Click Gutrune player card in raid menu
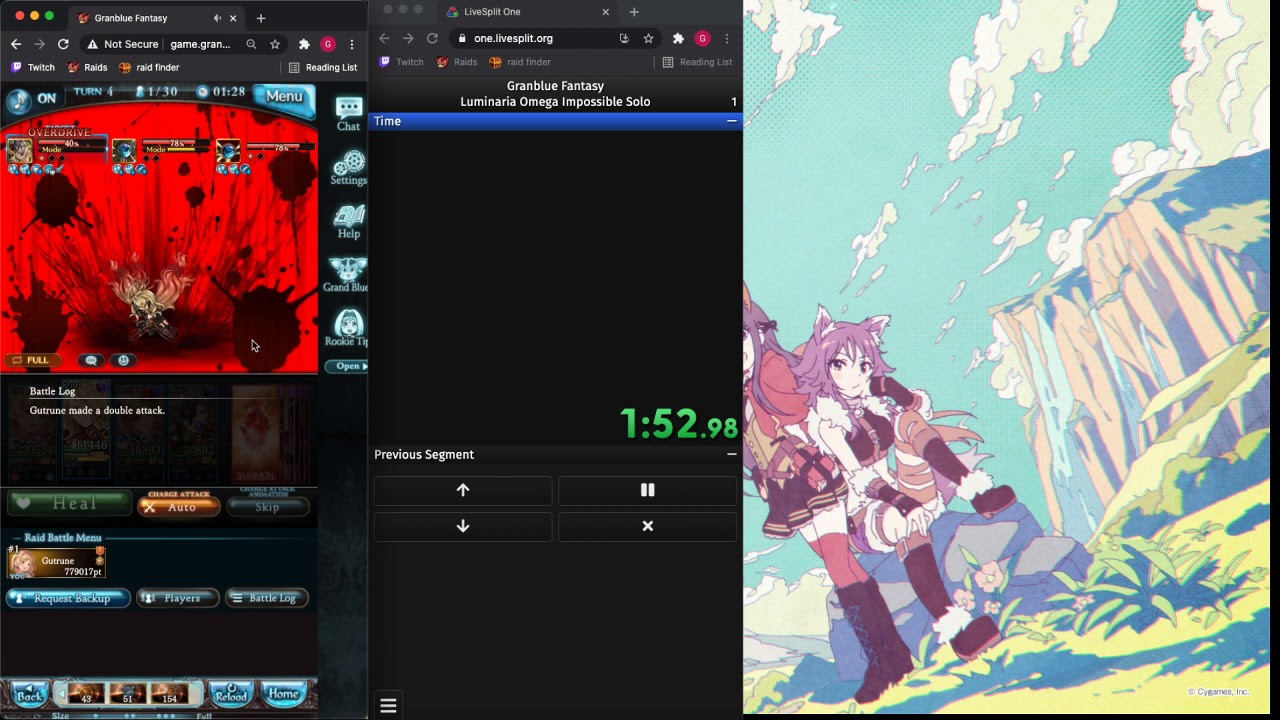1280x720 pixels. (x=56, y=563)
